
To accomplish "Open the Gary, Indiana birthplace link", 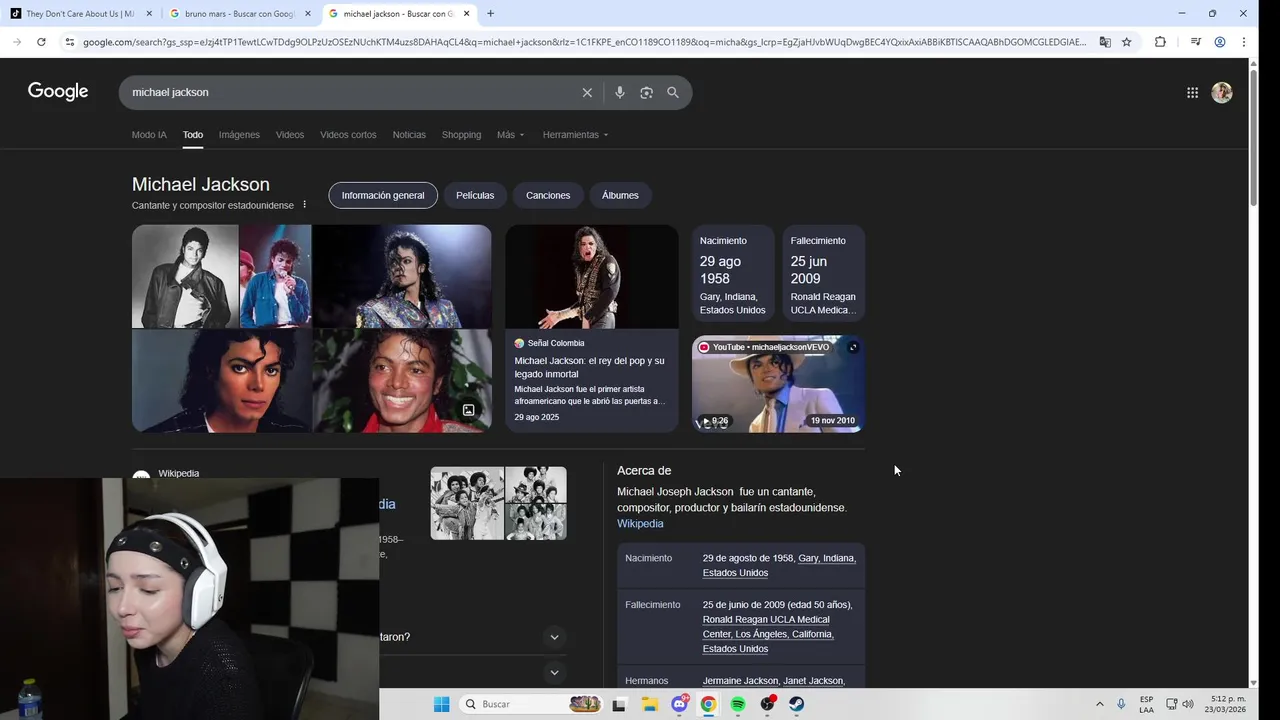I will click(x=827, y=558).
